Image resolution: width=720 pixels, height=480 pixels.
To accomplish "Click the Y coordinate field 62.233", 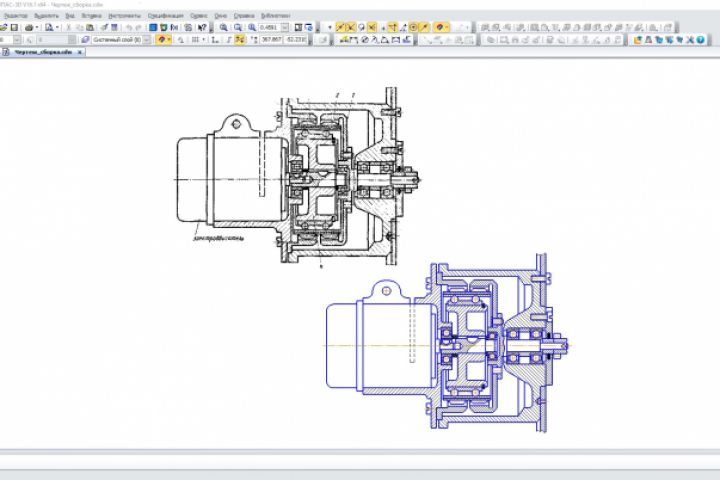I will [295, 40].
